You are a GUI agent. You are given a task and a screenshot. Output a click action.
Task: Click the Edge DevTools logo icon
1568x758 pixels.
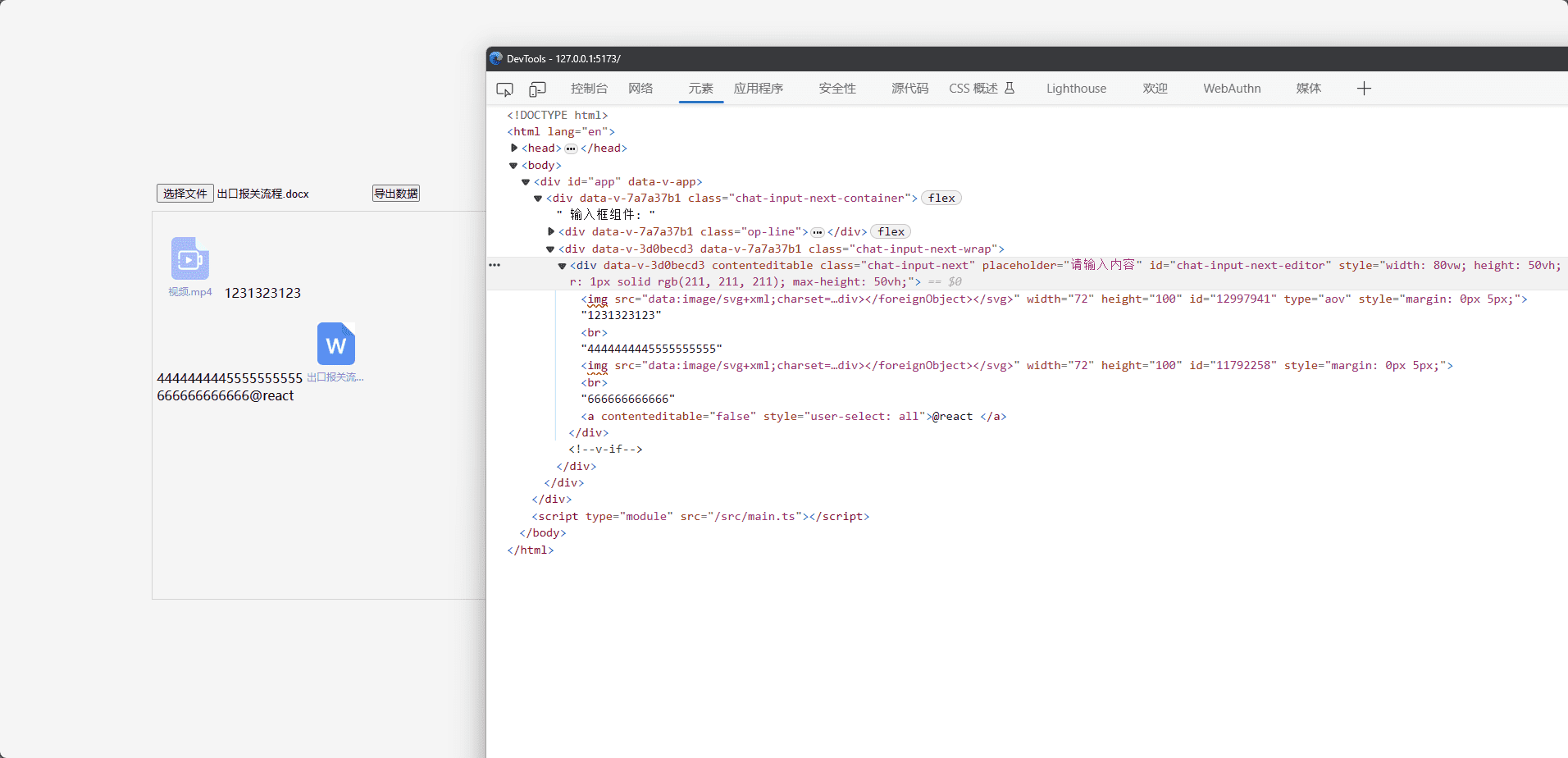click(495, 58)
